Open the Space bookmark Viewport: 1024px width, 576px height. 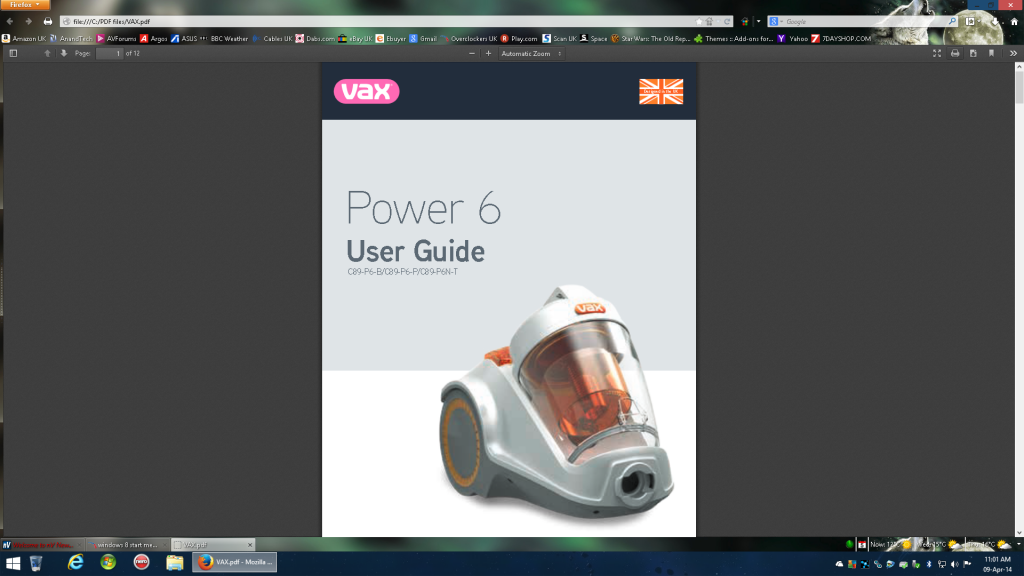point(594,39)
